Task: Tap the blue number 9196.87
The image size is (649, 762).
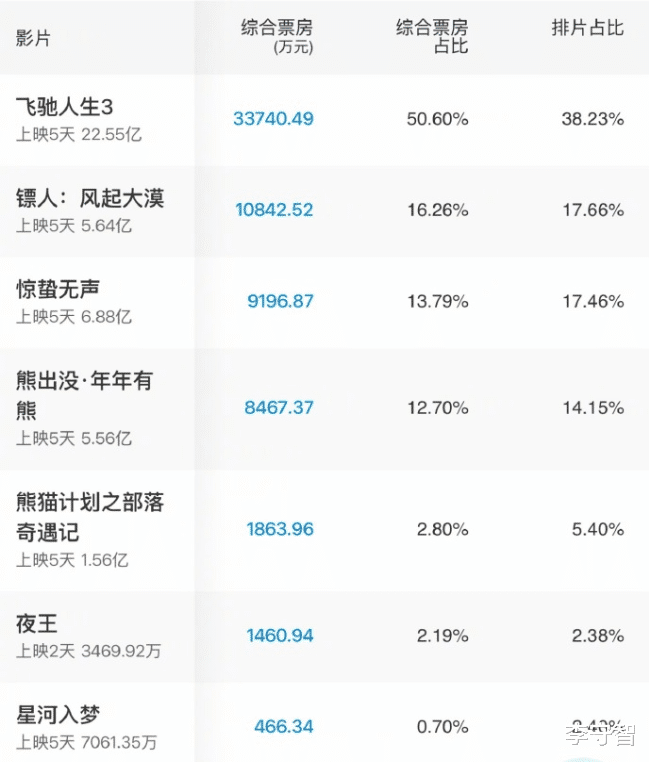Action: point(280,301)
